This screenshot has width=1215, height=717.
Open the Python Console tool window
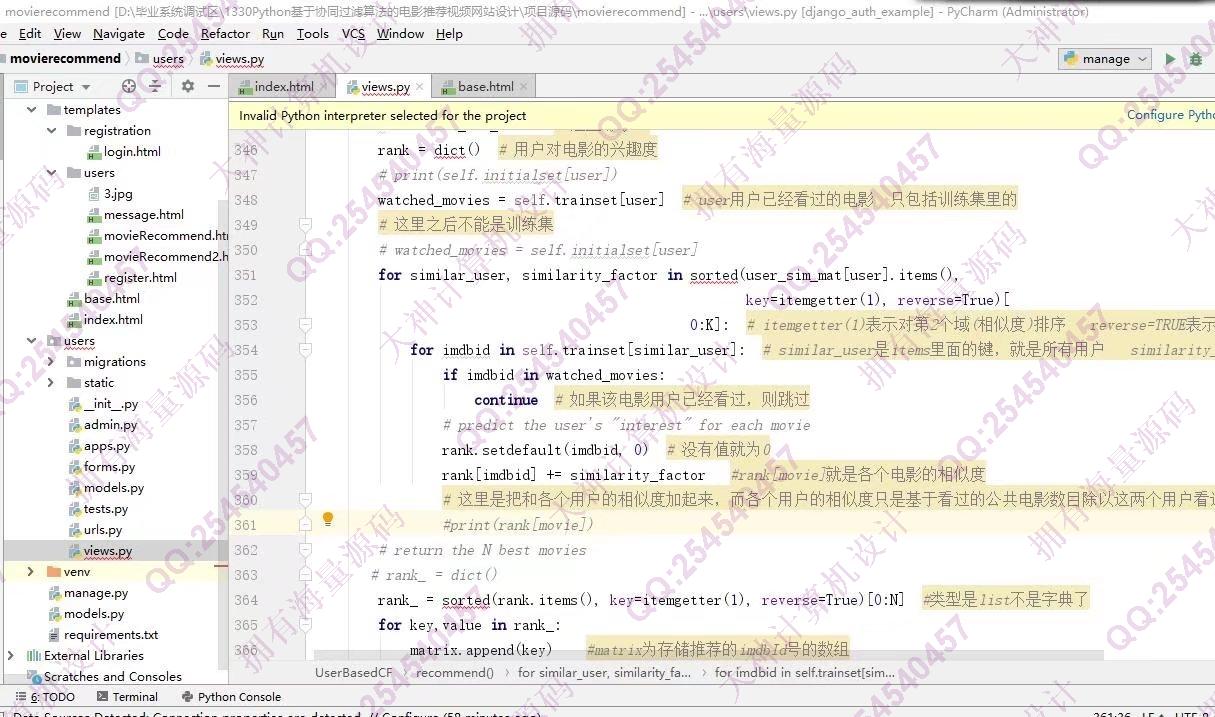pos(232,697)
